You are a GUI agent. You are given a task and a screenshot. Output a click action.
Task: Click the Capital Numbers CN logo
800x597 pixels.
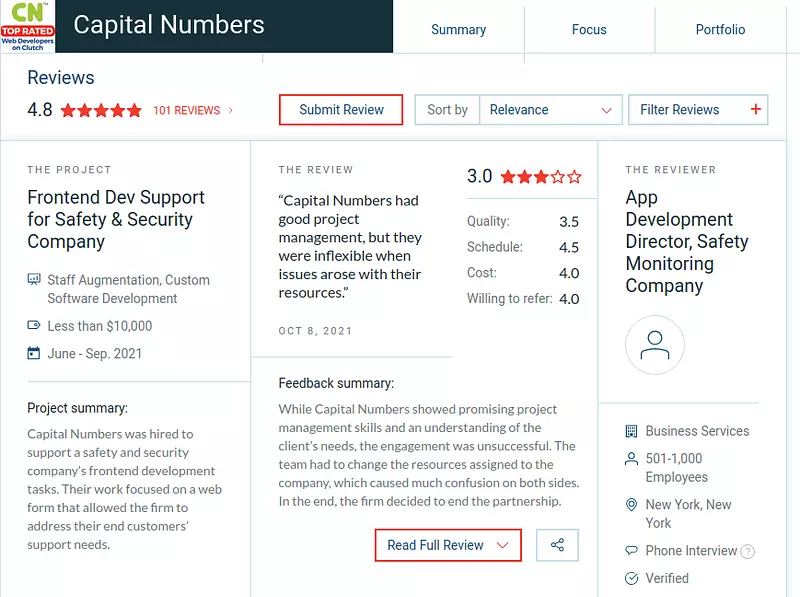28,26
